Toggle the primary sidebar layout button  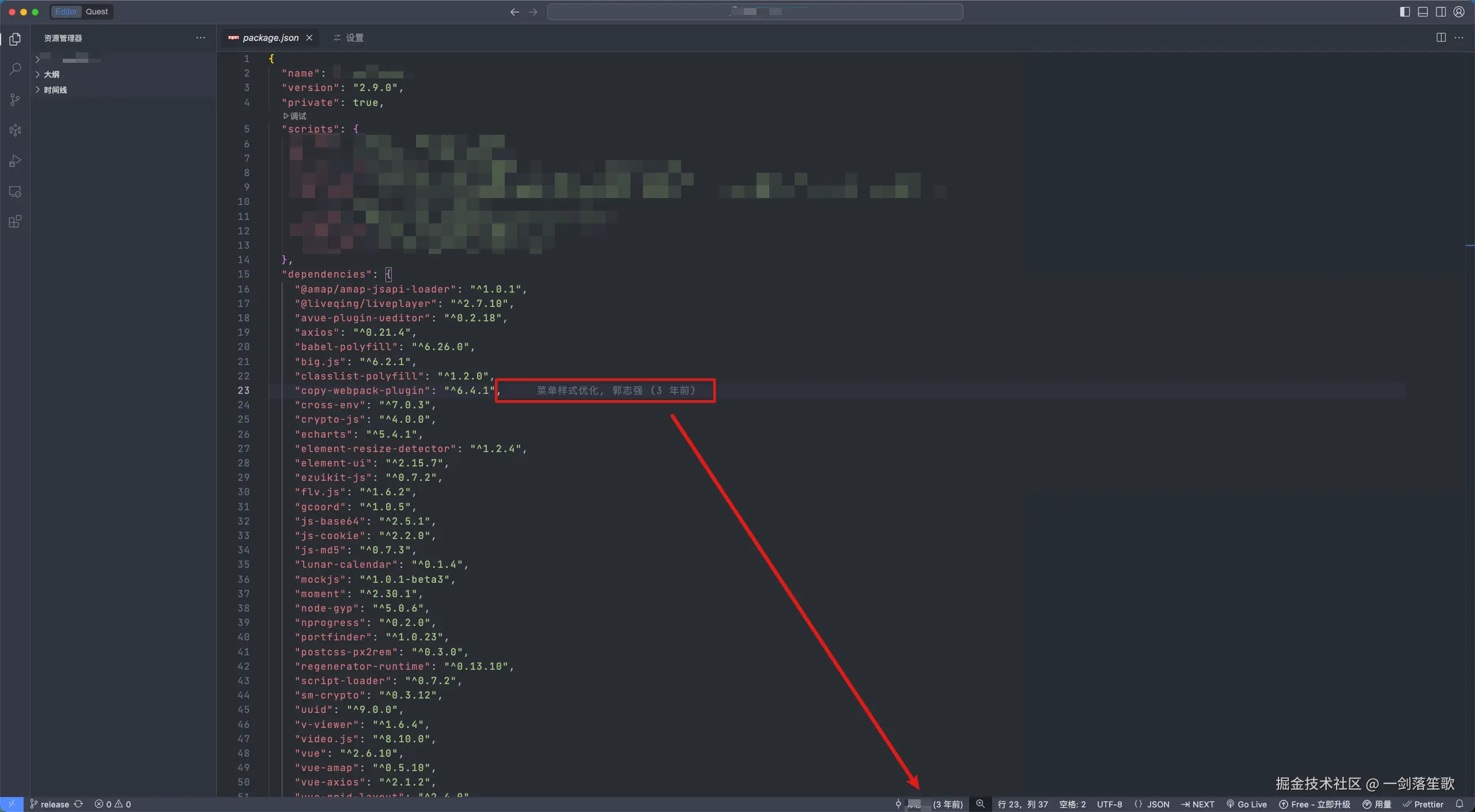[x=1405, y=12]
